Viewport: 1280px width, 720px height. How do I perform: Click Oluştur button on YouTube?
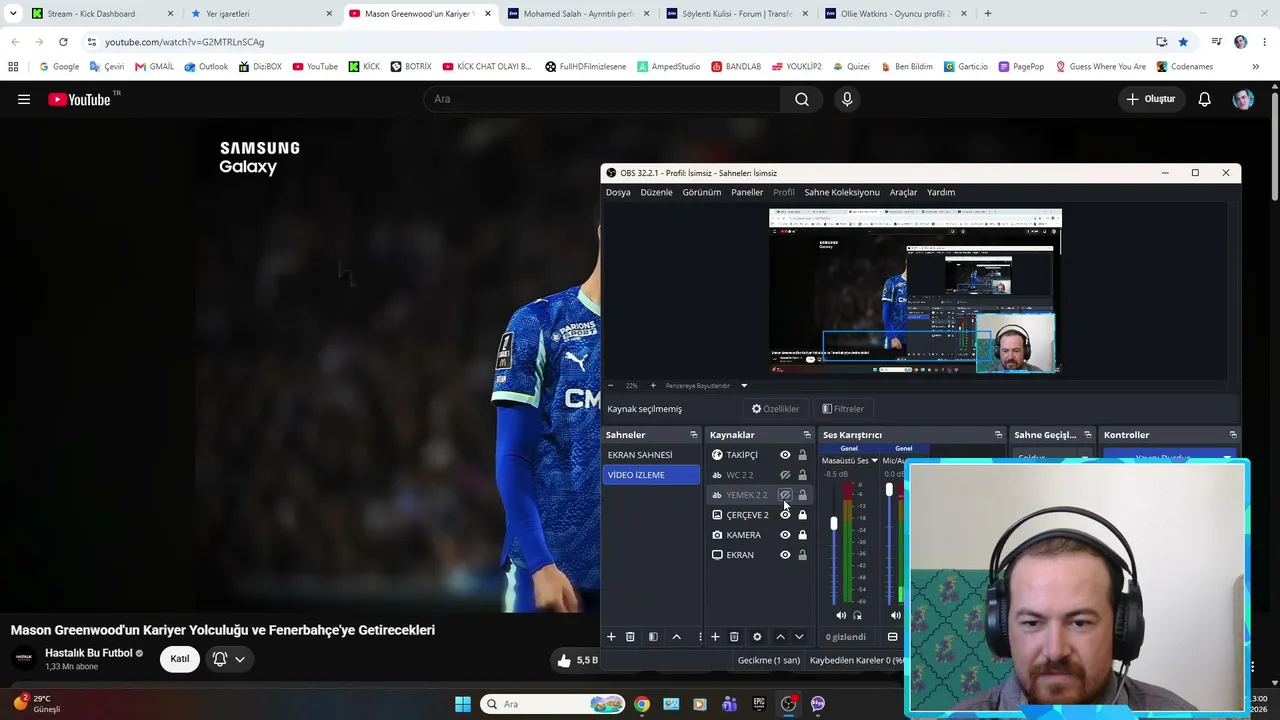coord(1151,99)
